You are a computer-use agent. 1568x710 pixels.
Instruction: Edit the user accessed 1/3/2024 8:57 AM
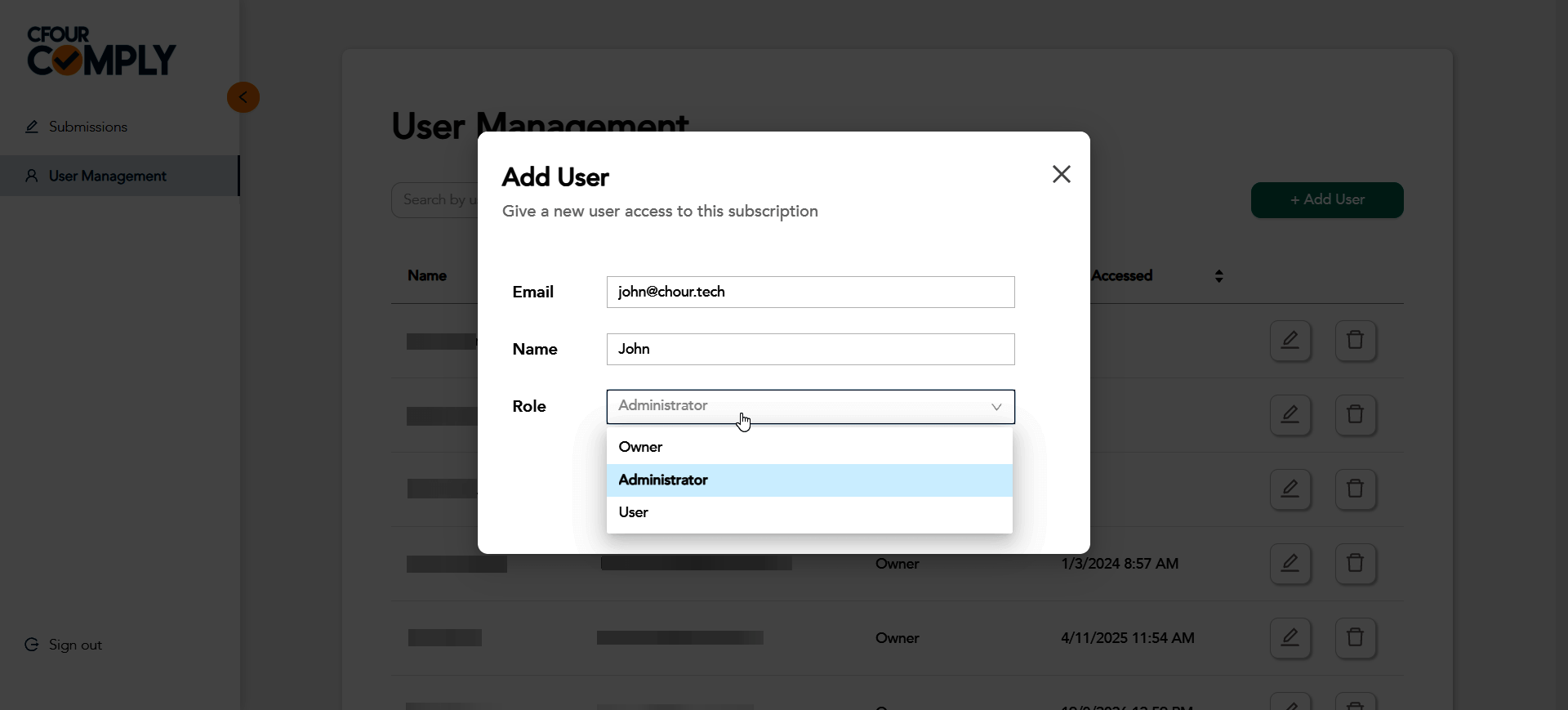pyautogui.click(x=1290, y=564)
